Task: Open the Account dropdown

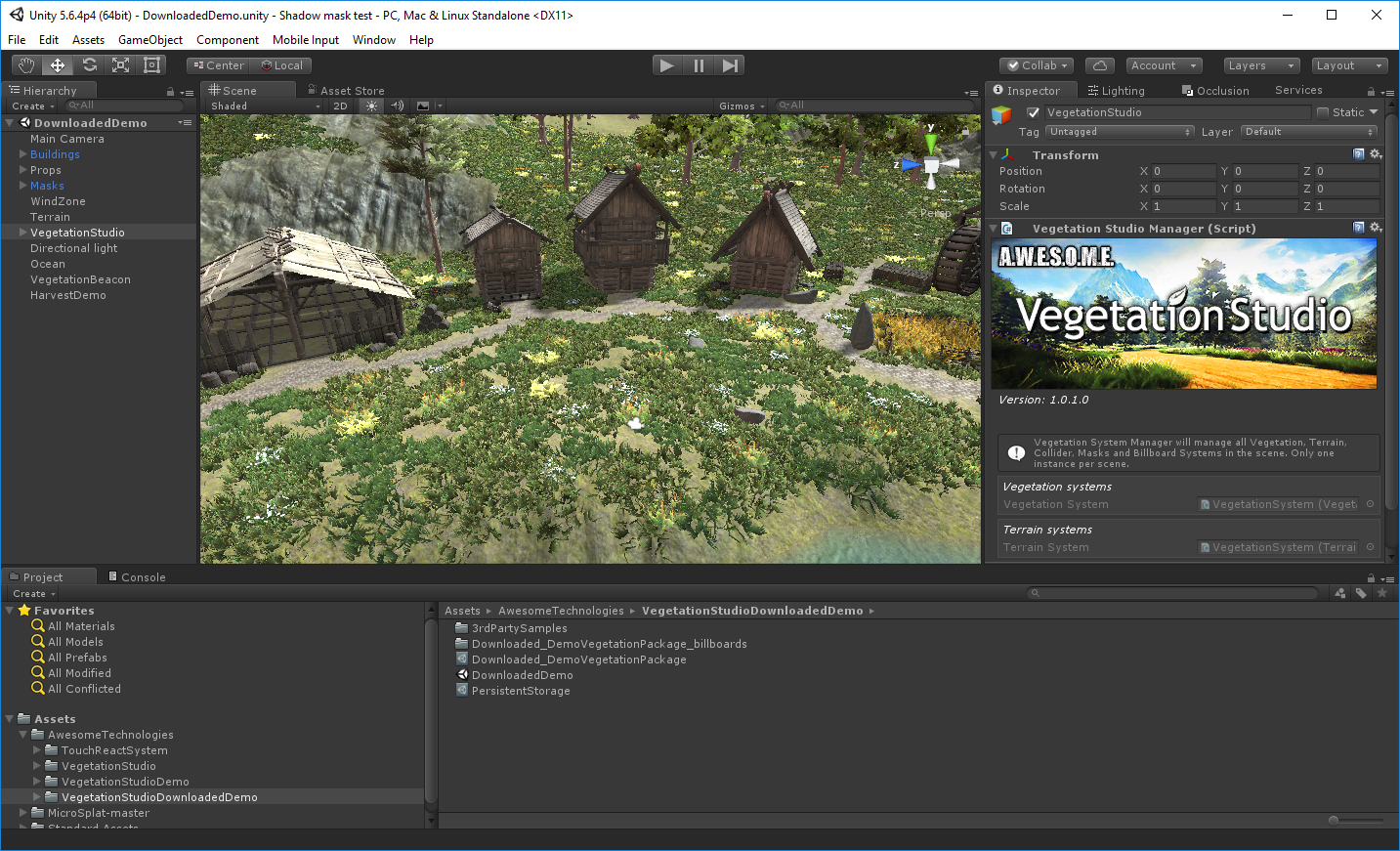Action: click(1164, 65)
